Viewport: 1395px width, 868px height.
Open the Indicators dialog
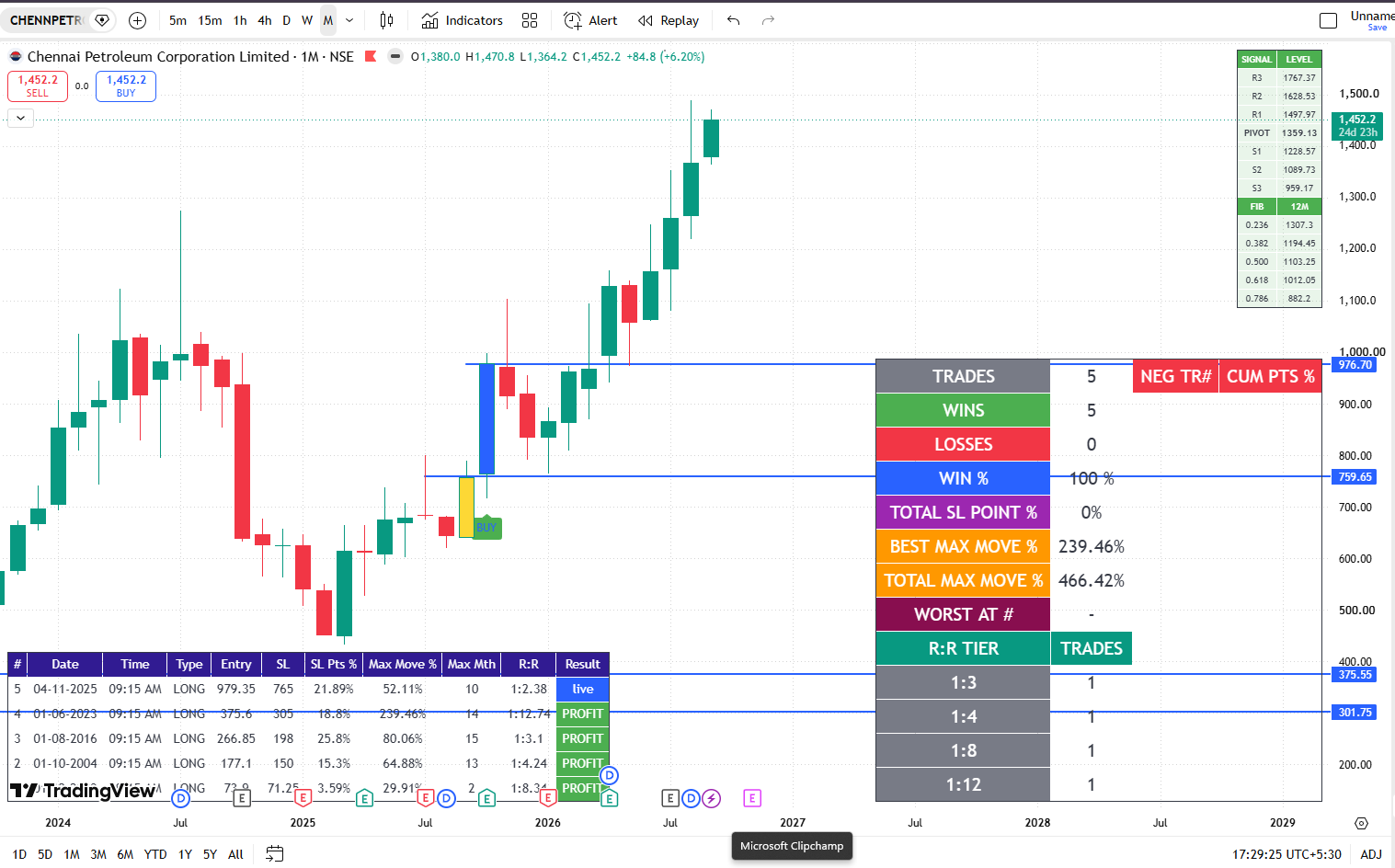click(x=462, y=20)
